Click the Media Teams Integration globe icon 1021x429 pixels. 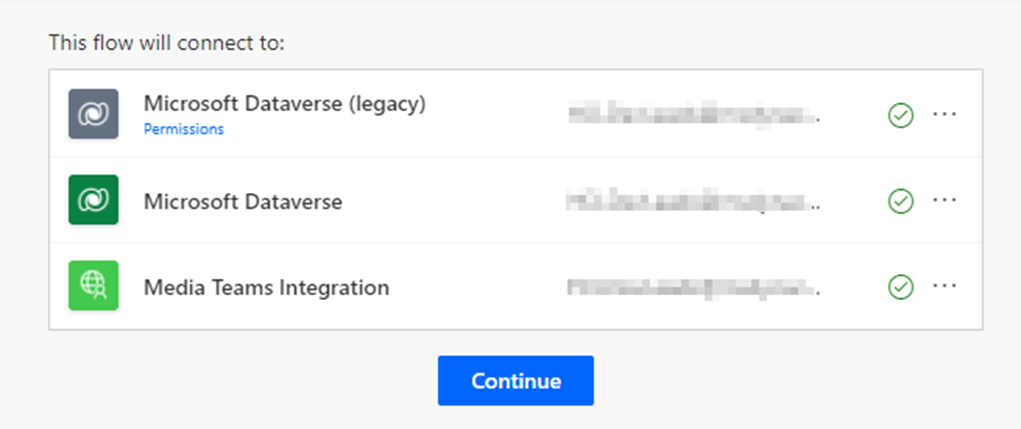(93, 286)
